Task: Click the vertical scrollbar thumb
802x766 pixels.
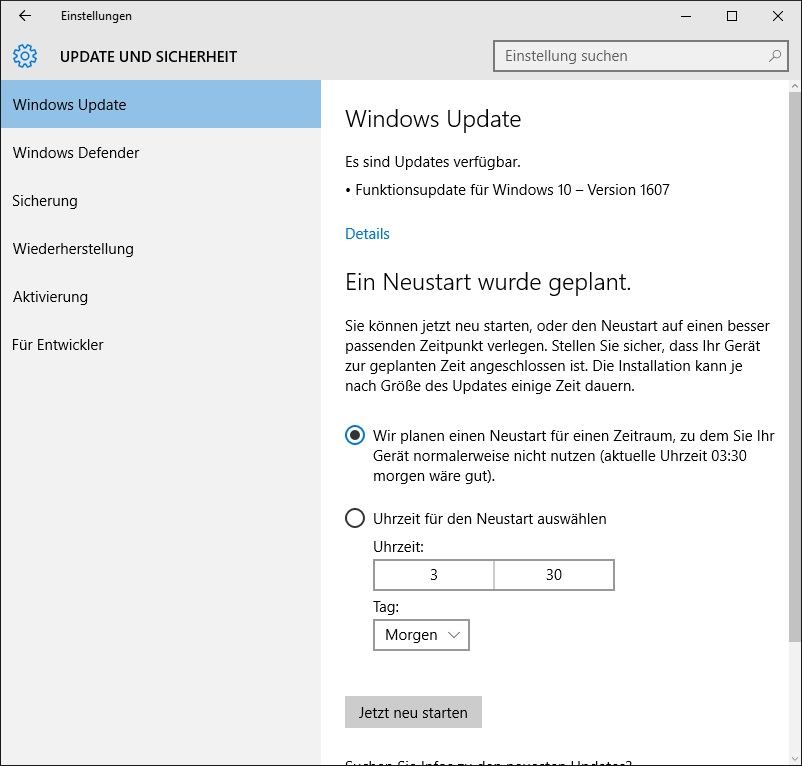Action: [x=794, y=366]
